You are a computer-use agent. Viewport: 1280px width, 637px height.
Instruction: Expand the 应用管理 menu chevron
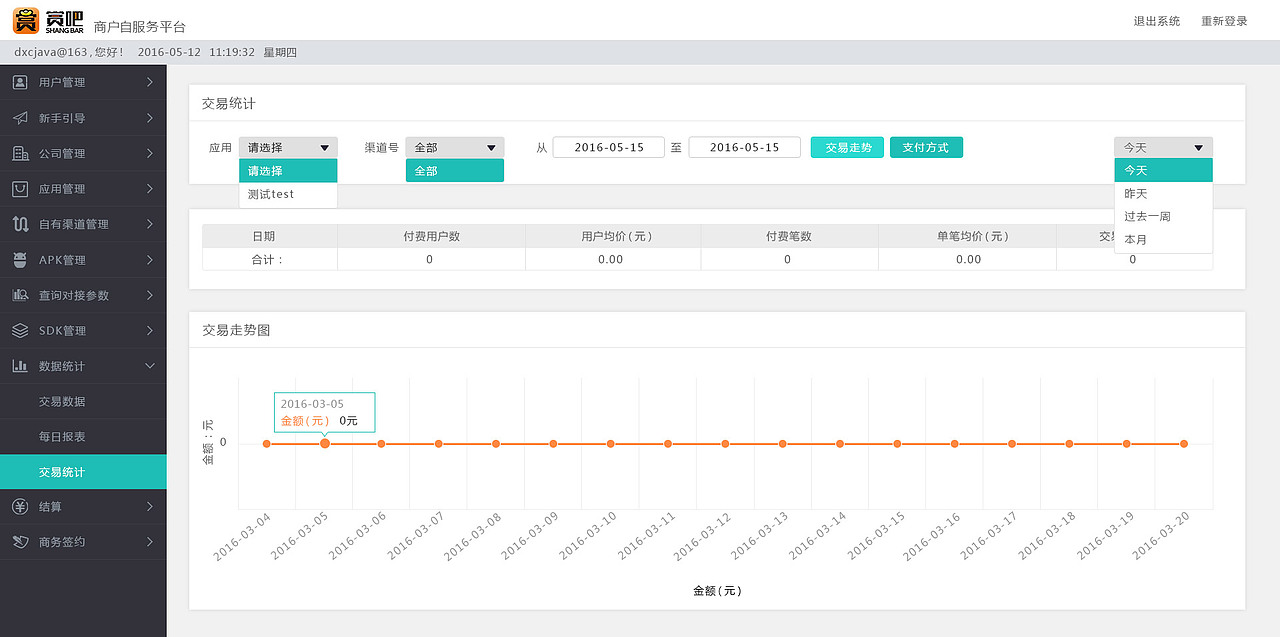pyautogui.click(x=150, y=189)
